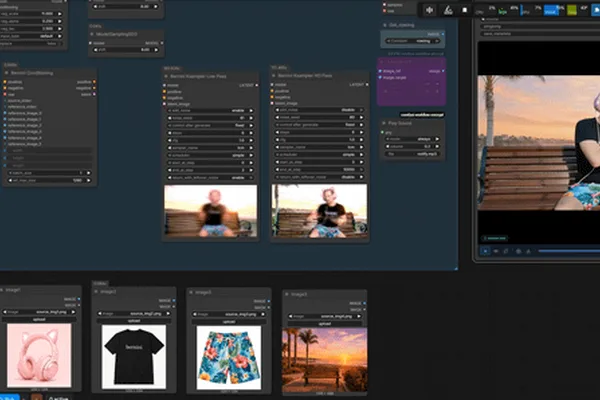Increase batch_size arrow in Bernini Conditioning
Viewport: 600px width, 400px height.
(x=89, y=173)
